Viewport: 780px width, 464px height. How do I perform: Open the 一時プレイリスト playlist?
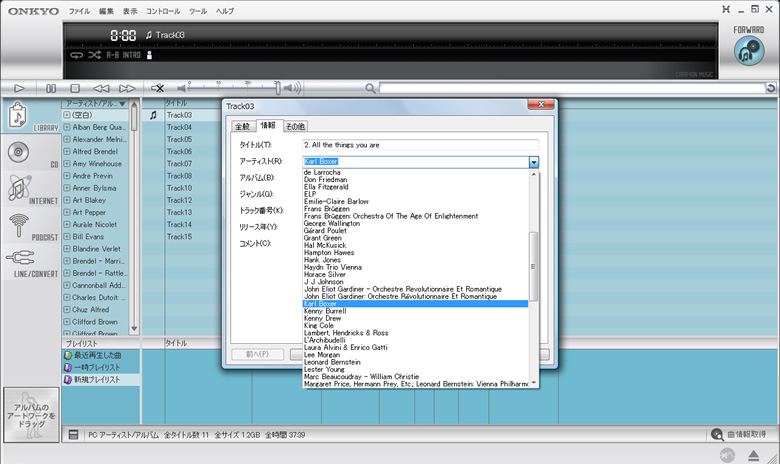97,368
